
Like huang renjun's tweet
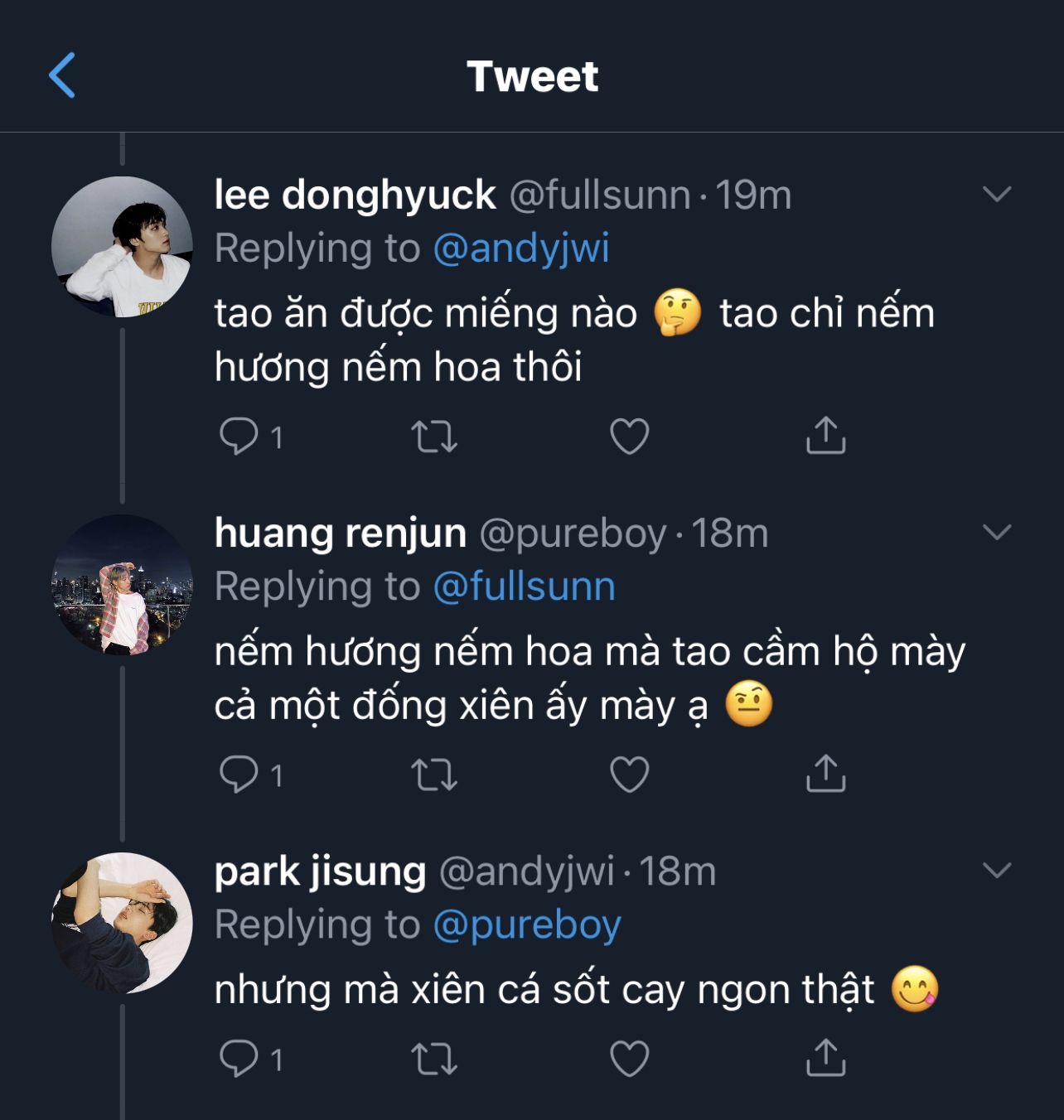(x=629, y=774)
